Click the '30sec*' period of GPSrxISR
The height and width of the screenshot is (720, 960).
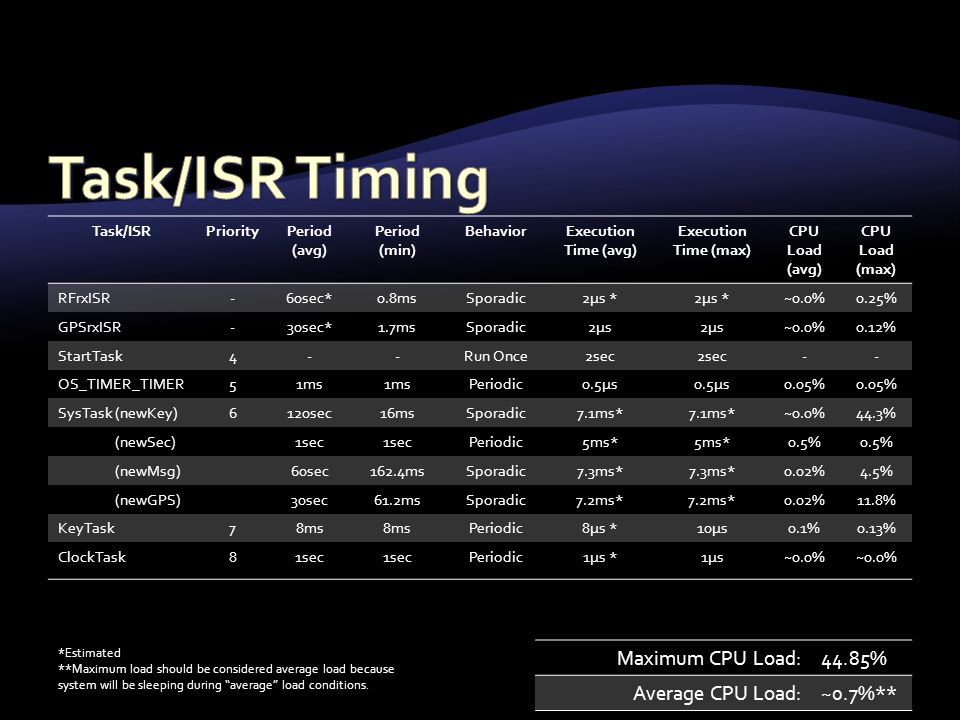pyautogui.click(x=309, y=328)
